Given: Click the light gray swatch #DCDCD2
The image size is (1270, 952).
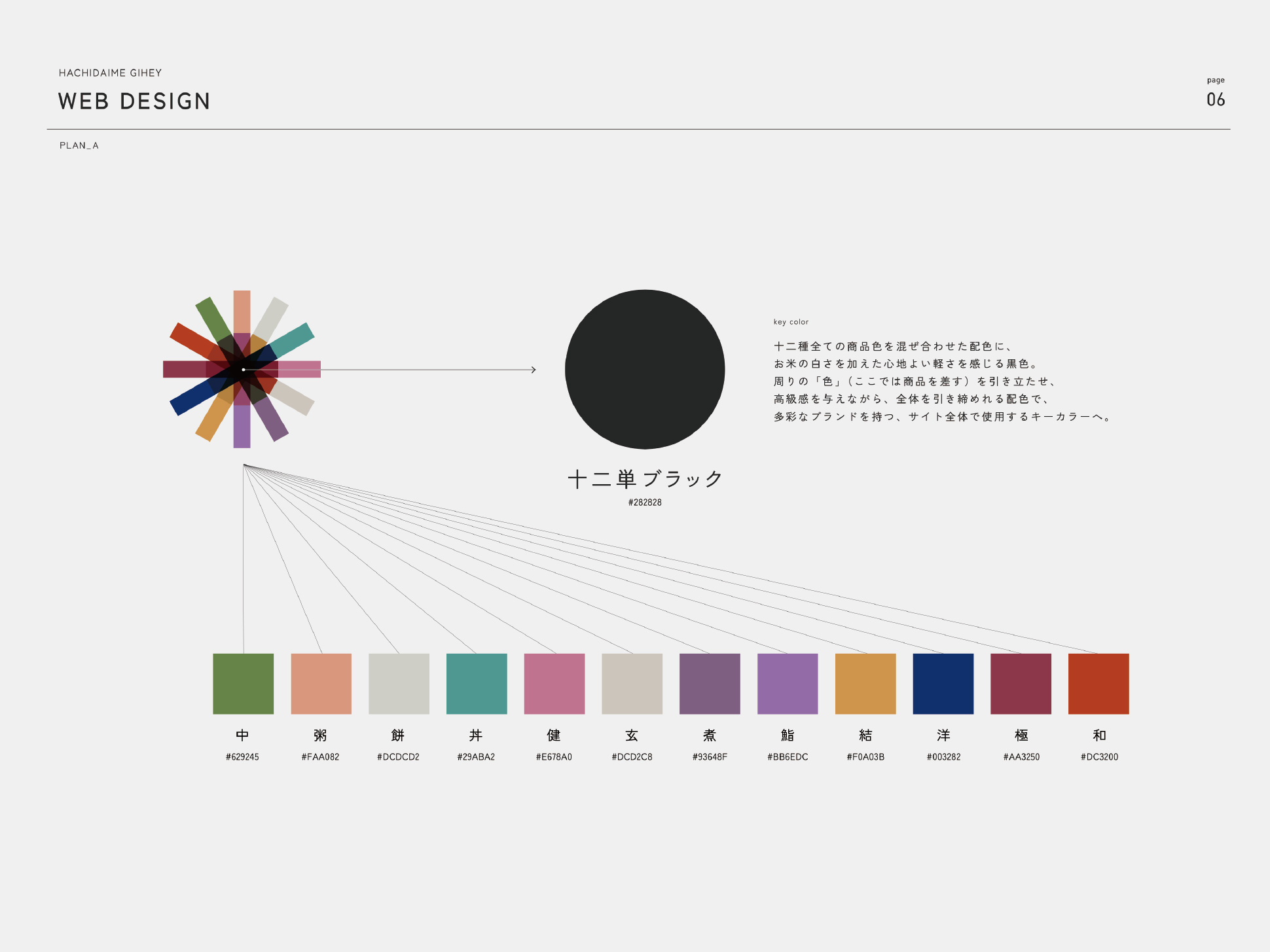Looking at the screenshot, I should pyautogui.click(x=399, y=683).
